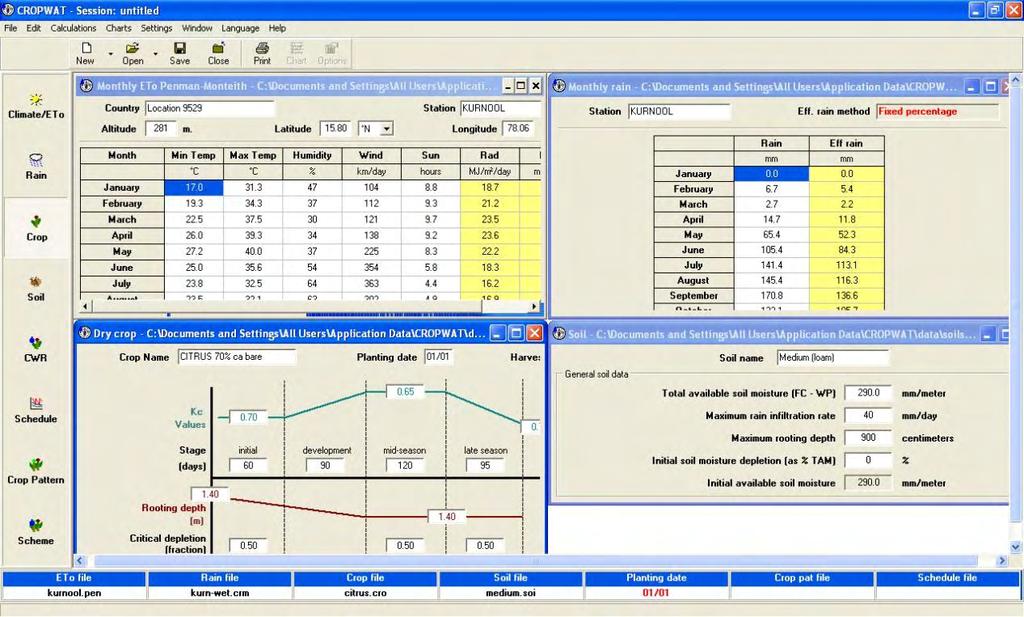Viewport: 1024px width, 617px height.
Task: Open the Crop Pattern module in sidebar
Action: pyautogui.click(x=36, y=471)
